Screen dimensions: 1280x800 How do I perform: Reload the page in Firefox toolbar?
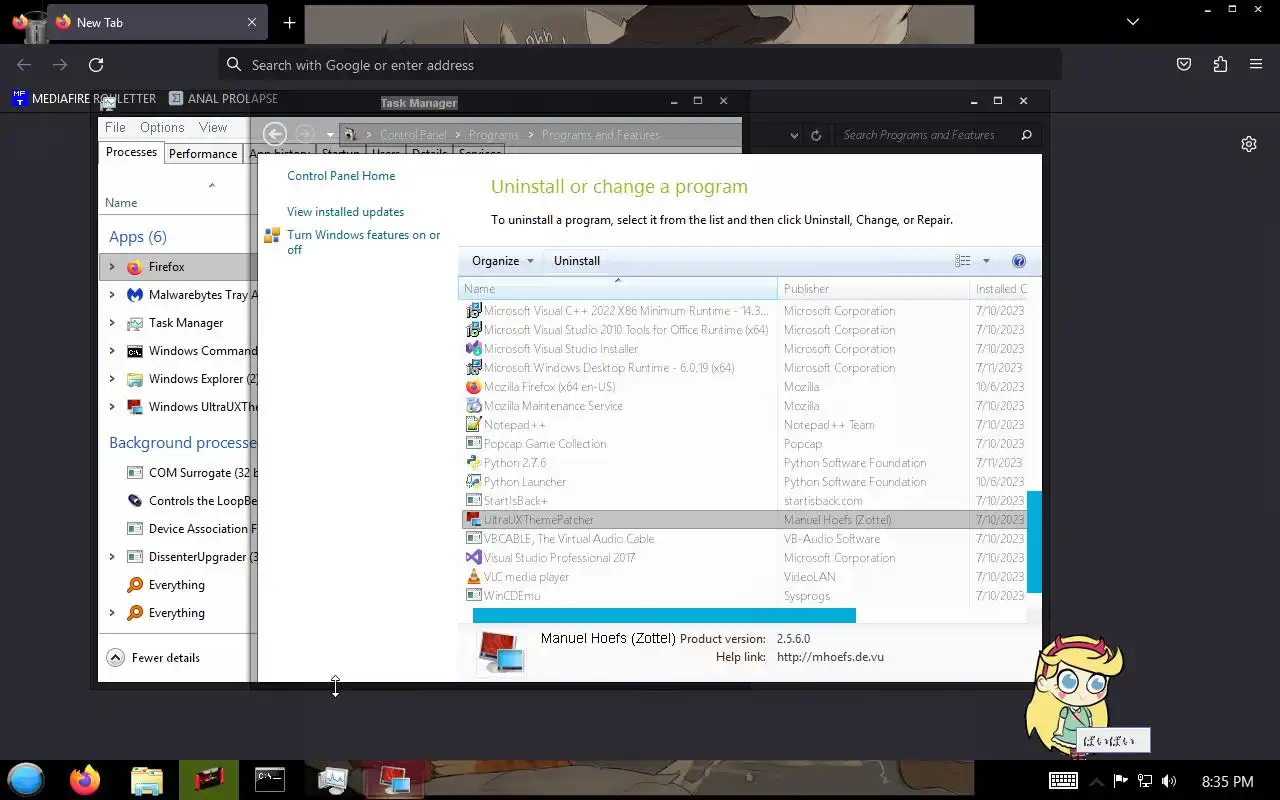point(96,65)
